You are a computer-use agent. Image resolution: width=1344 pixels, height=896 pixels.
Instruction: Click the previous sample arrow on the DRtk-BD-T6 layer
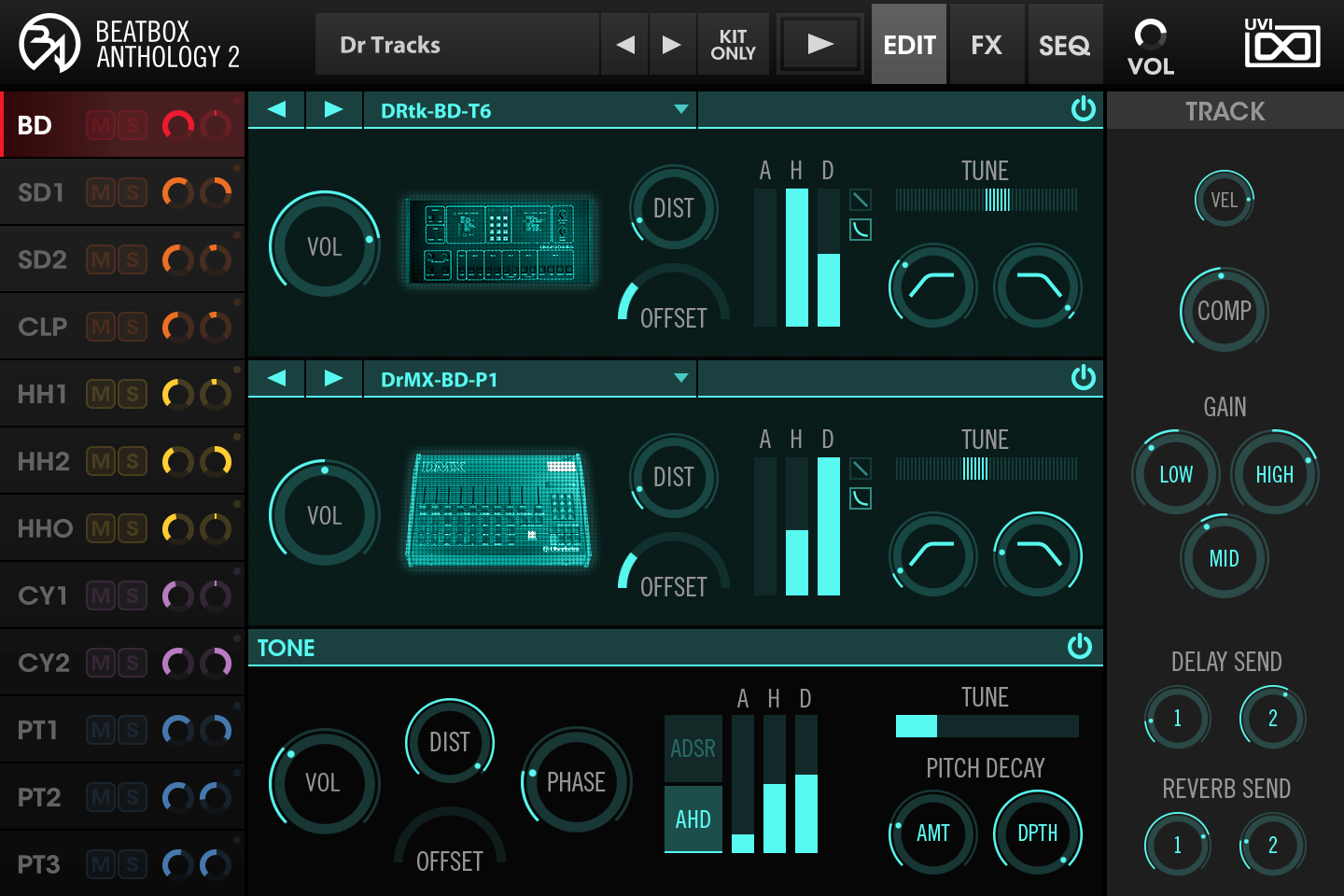tap(276, 109)
